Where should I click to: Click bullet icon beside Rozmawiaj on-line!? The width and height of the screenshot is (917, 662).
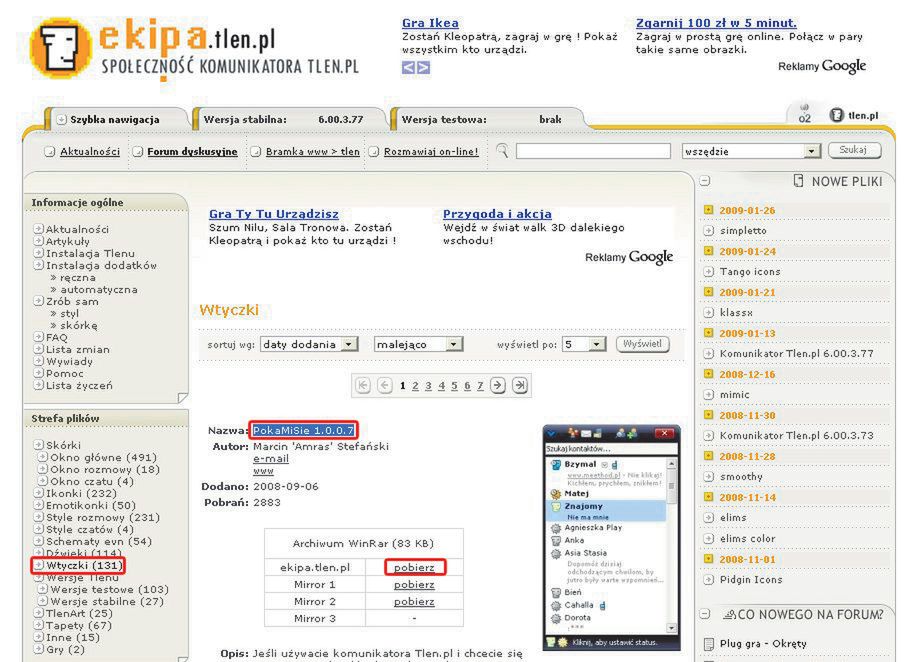374,151
